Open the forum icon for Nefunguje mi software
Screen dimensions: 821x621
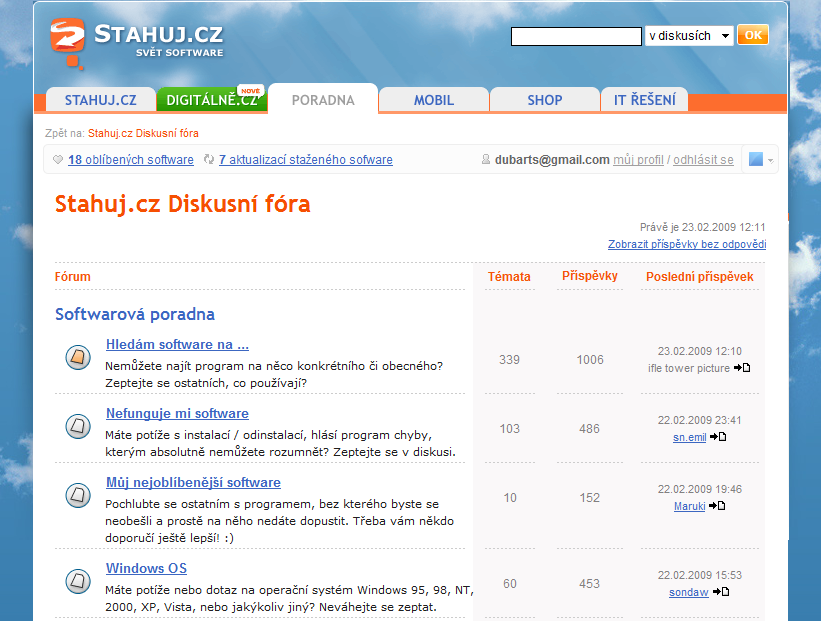(x=78, y=426)
